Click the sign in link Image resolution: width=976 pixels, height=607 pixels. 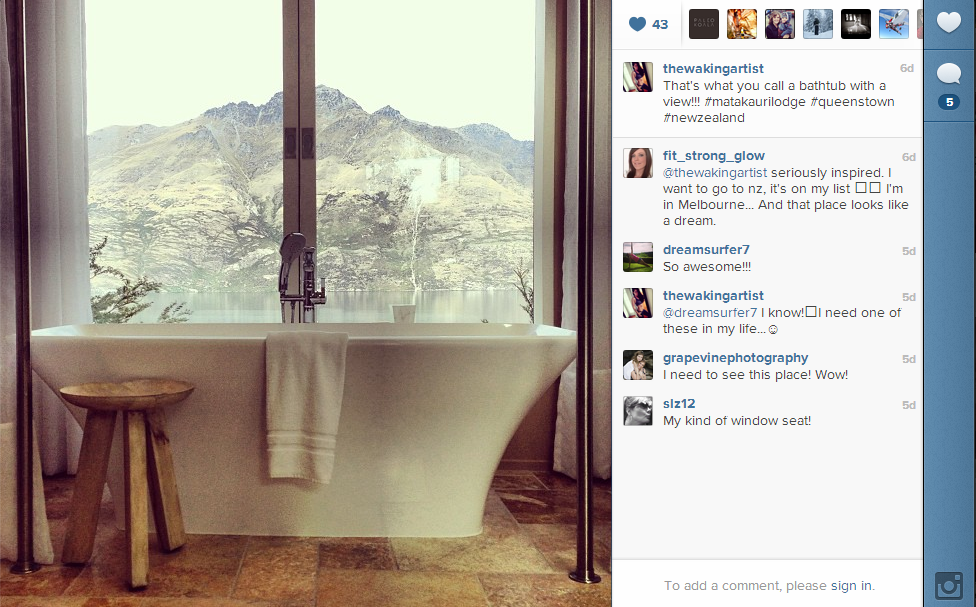pos(851,586)
